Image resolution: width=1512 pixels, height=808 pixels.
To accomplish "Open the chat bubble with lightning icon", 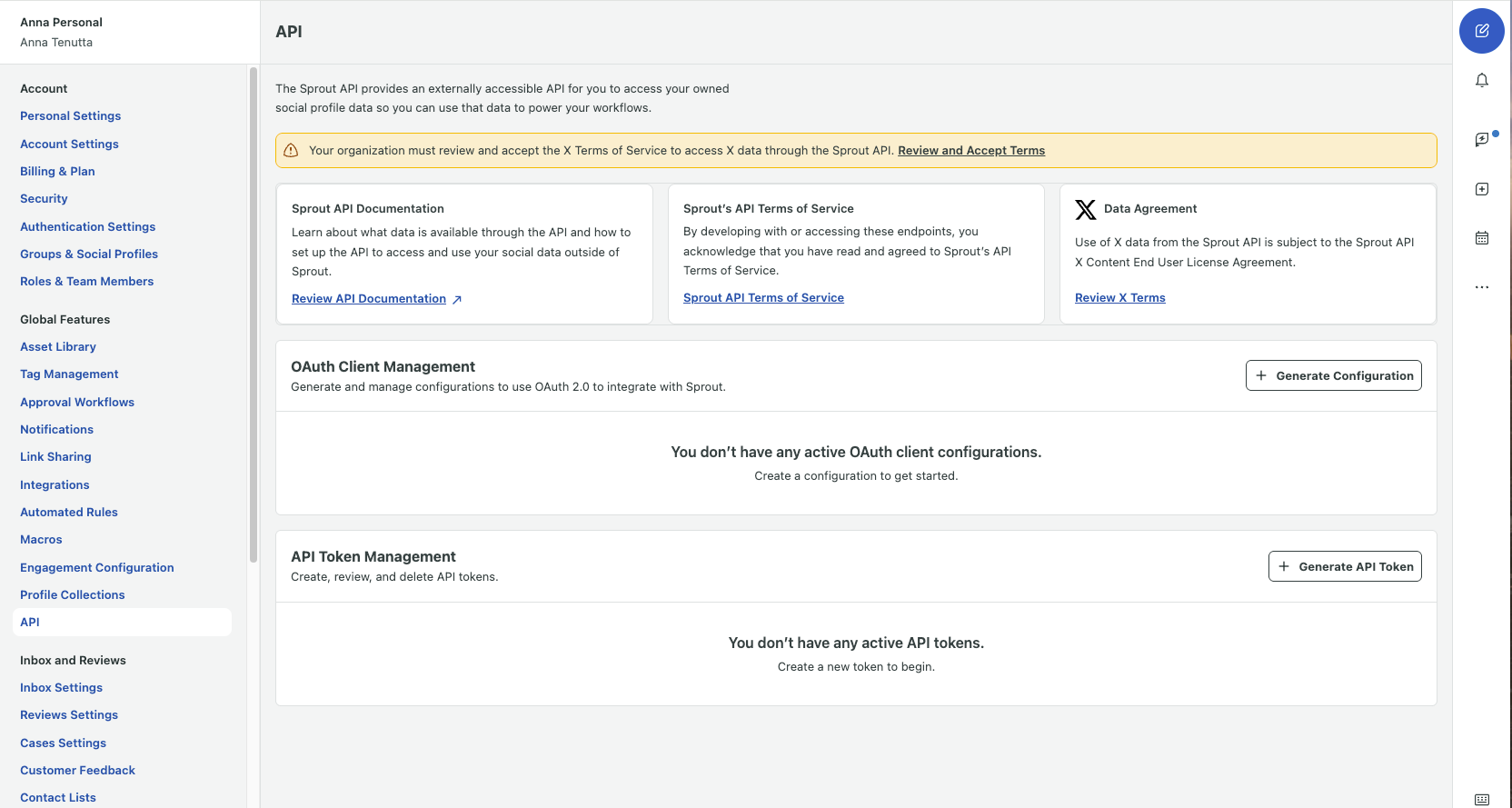I will click(x=1481, y=139).
